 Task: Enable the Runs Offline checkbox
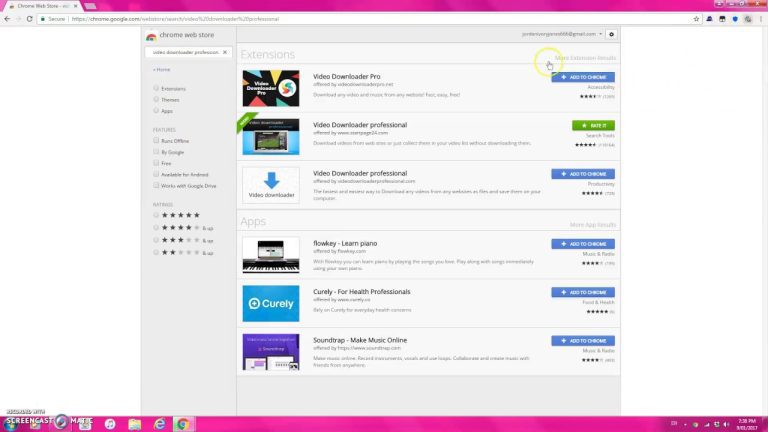coord(156,140)
